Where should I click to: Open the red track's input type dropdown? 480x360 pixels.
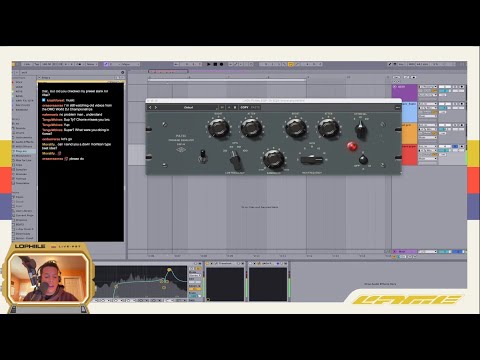point(428,146)
